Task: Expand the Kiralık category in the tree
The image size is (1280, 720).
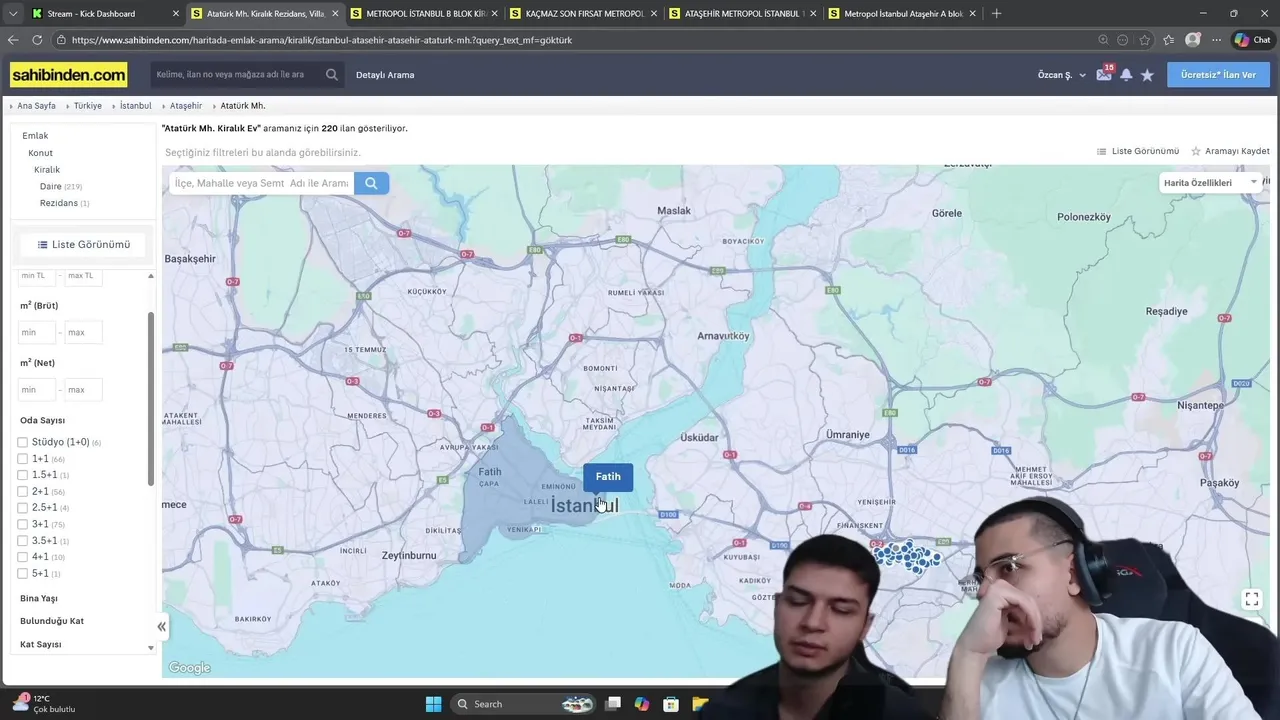Action: click(x=47, y=170)
